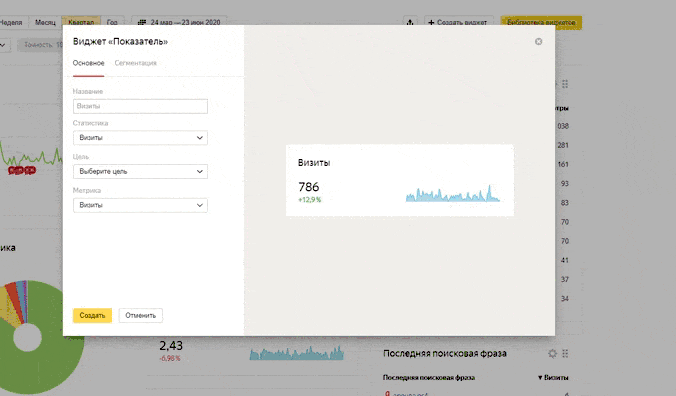Open settings gear for Последняя поисковая фраза widget
Image resolution: width=676 pixels, height=396 pixels.
(x=552, y=354)
